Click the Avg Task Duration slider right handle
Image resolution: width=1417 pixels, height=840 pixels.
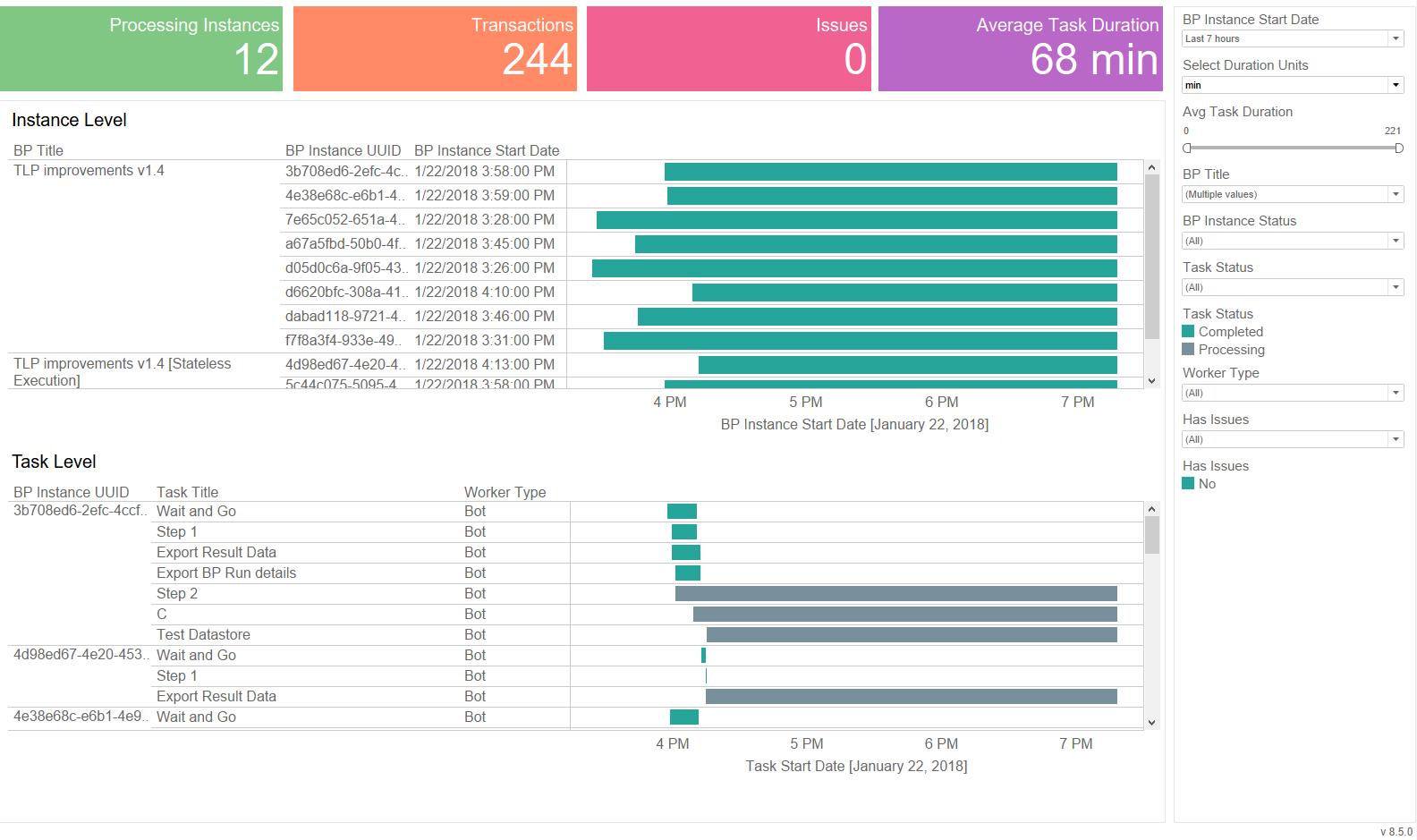1399,148
